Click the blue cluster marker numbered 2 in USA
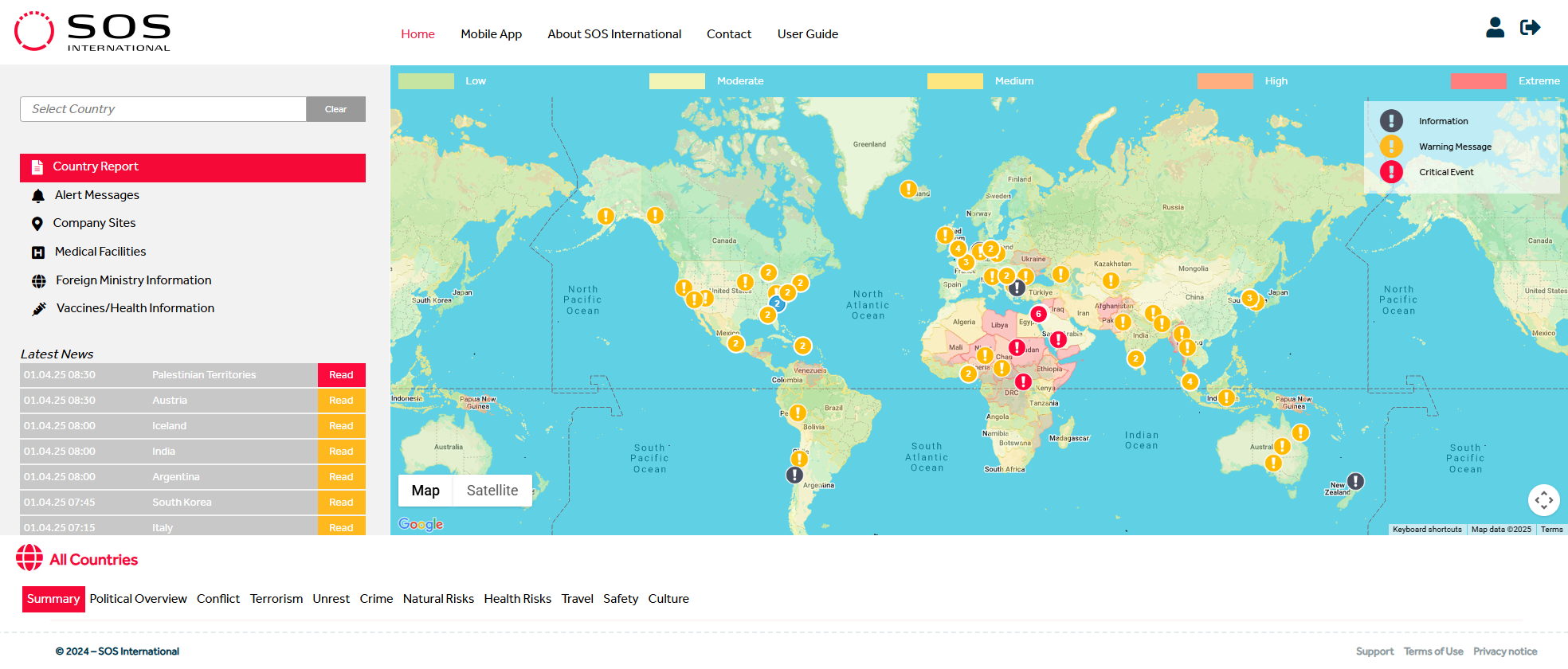 pyautogui.click(x=777, y=303)
